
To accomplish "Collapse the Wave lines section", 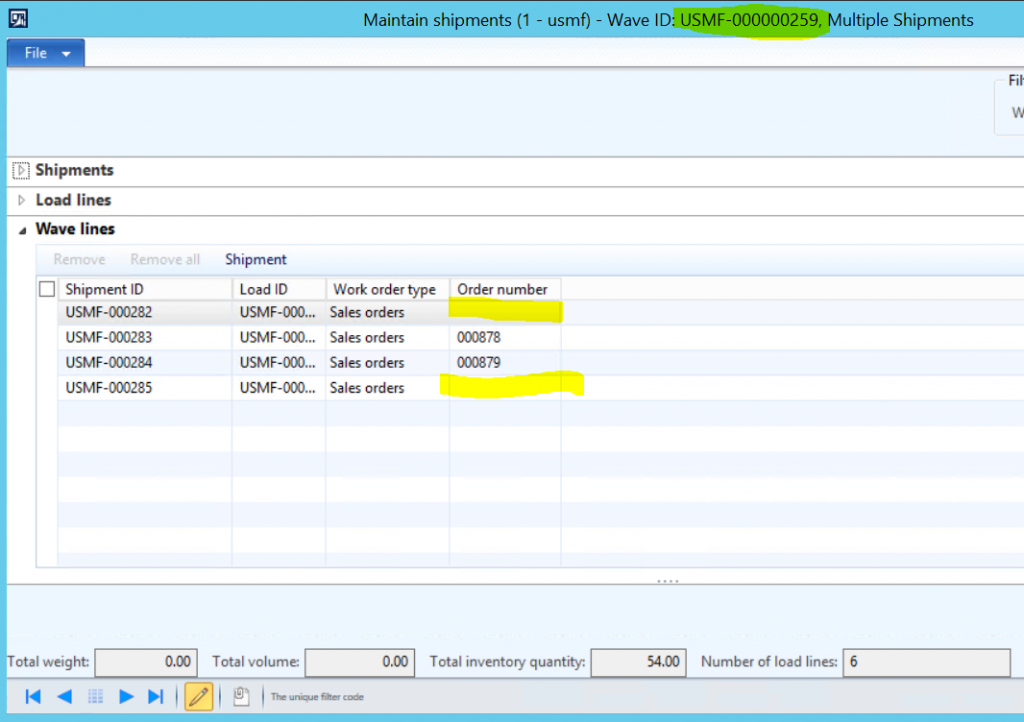I will pyautogui.click(x=21, y=229).
